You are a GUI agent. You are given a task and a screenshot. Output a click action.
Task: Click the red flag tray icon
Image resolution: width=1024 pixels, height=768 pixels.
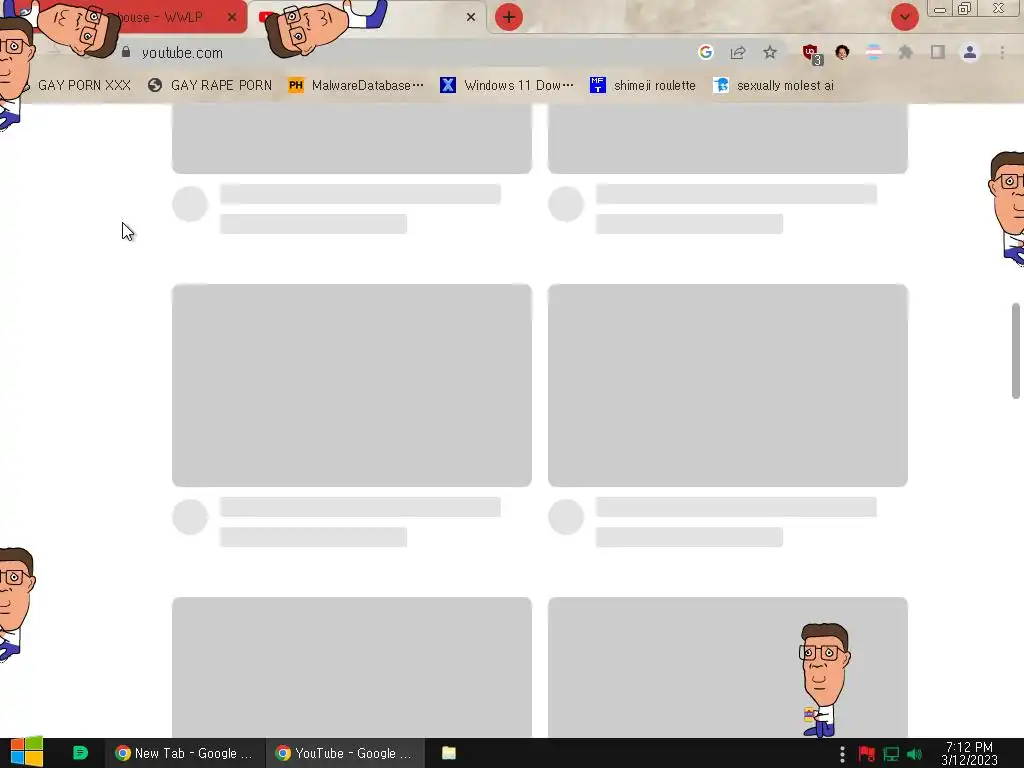pos(867,754)
